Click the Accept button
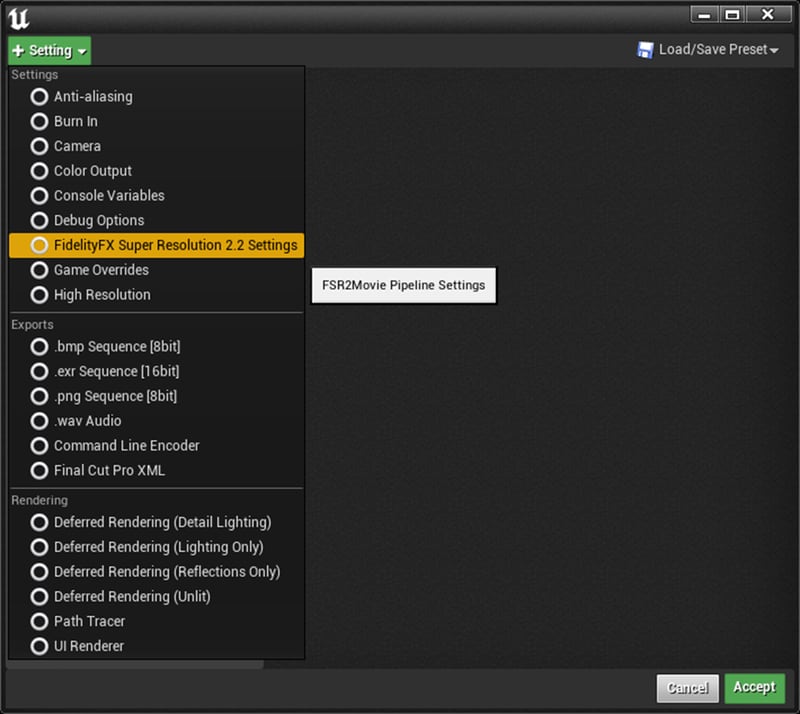 [756, 688]
